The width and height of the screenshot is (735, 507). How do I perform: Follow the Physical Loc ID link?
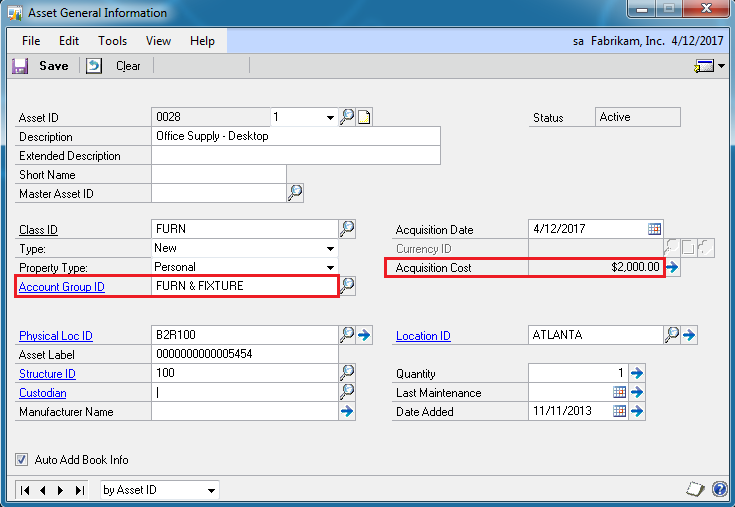(56, 336)
